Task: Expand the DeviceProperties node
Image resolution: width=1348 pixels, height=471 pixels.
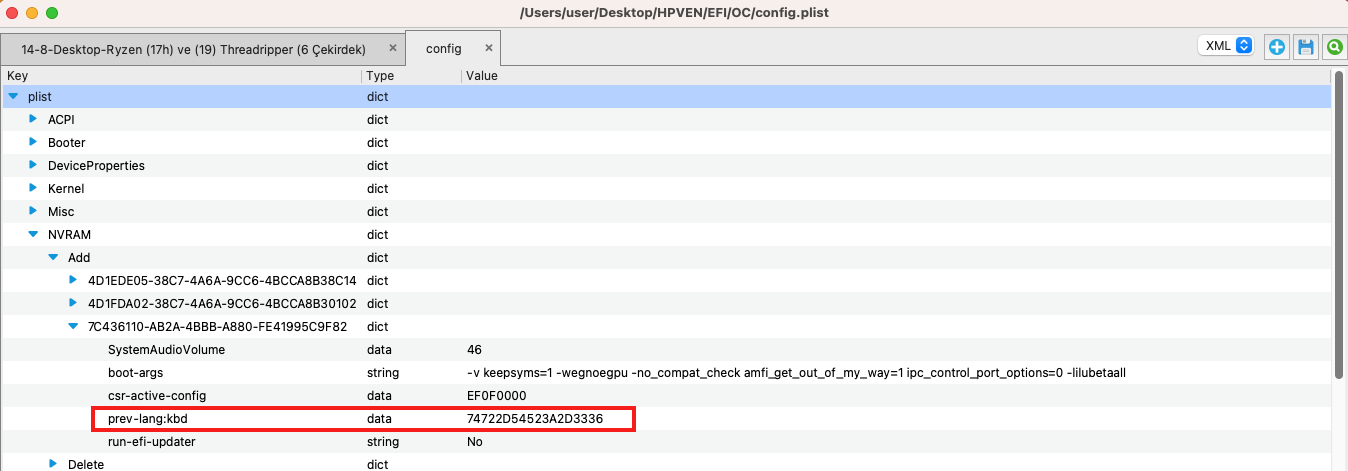Action: click(x=33, y=165)
